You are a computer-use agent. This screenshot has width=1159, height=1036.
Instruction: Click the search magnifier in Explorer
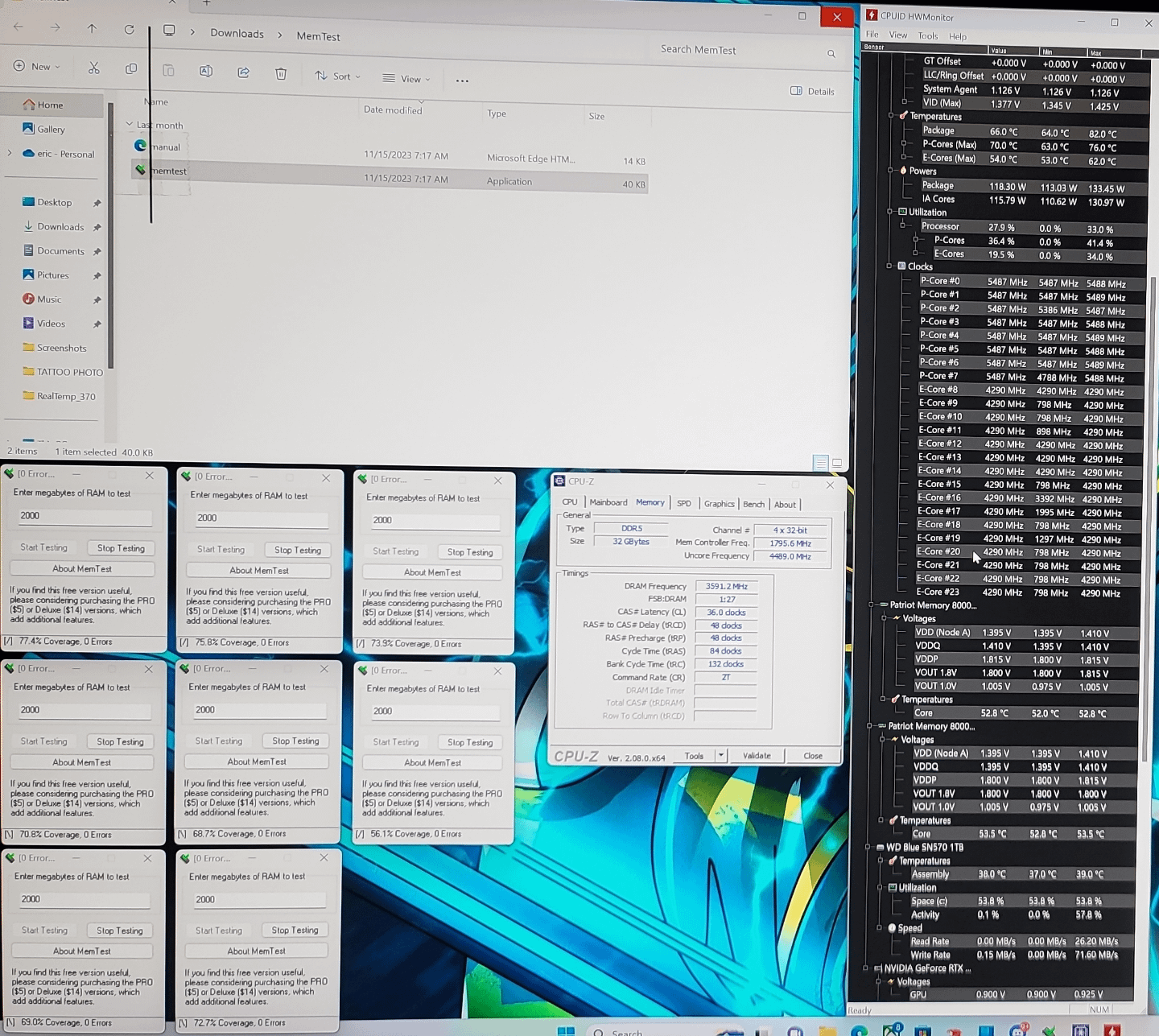pyautogui.click(x=831, y=54)
